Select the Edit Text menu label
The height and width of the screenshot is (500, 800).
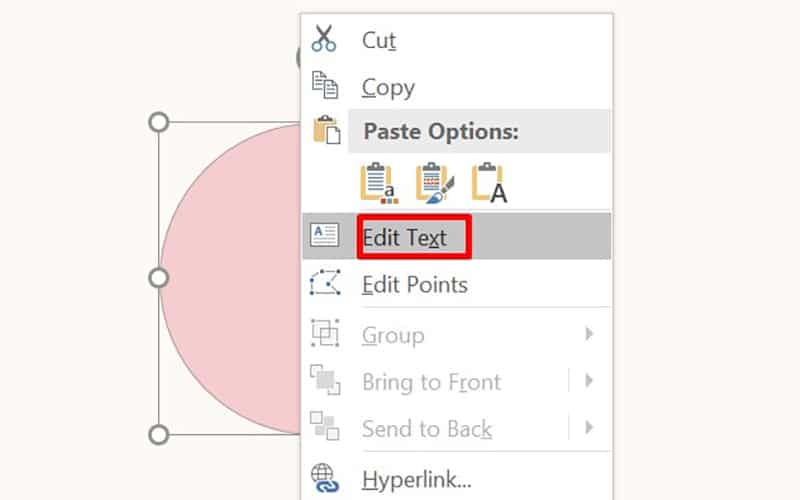click(404, 237)
